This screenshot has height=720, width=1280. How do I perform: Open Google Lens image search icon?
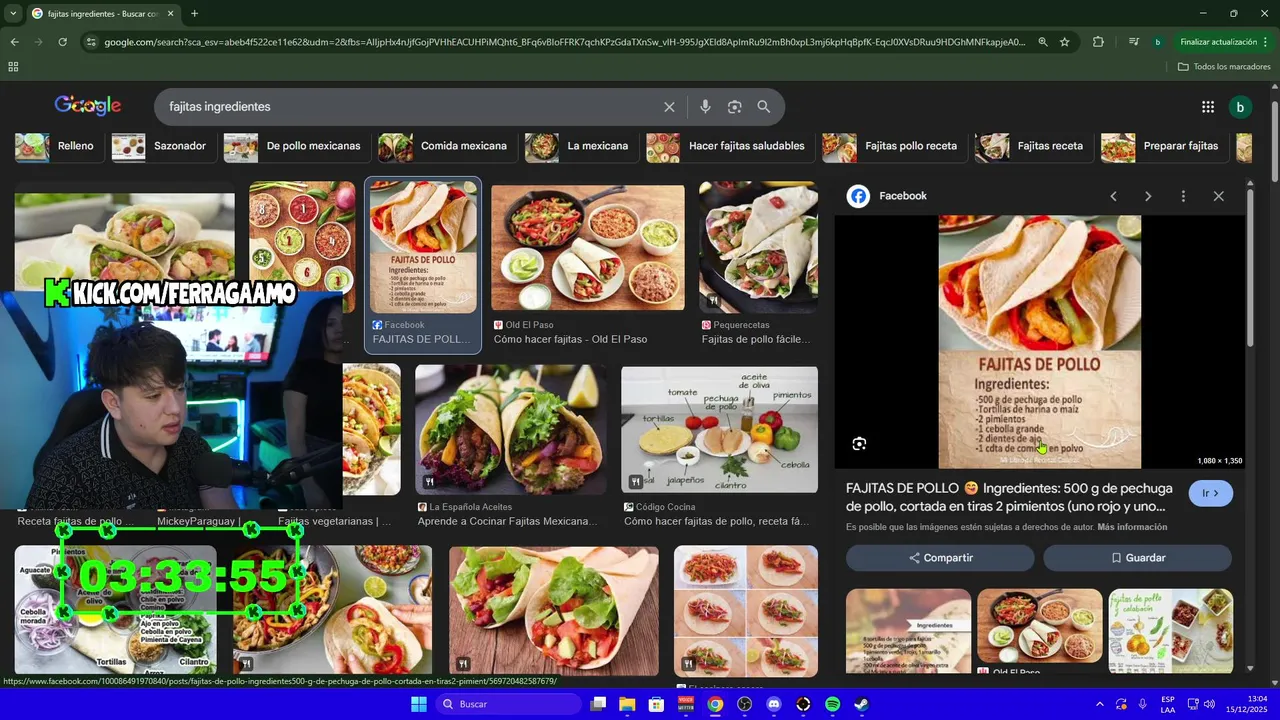coord(735,107)
